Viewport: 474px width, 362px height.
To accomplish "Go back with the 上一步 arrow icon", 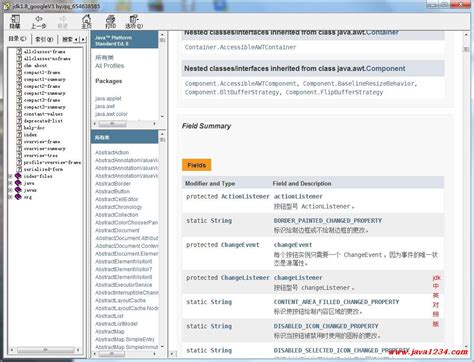I will coord(39,19).
